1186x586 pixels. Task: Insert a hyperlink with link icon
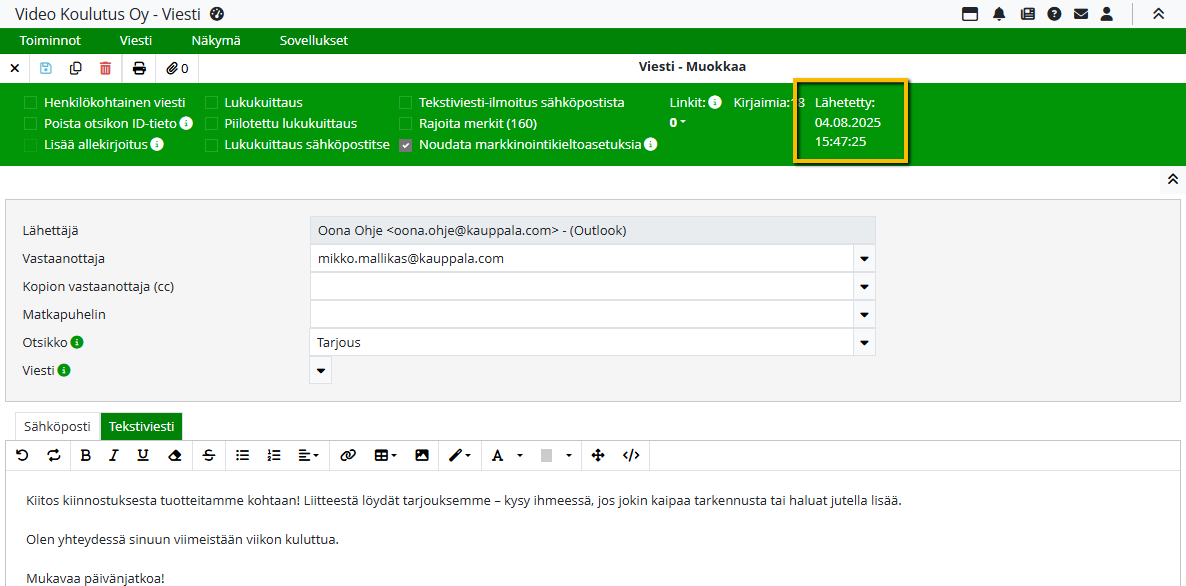348,455
